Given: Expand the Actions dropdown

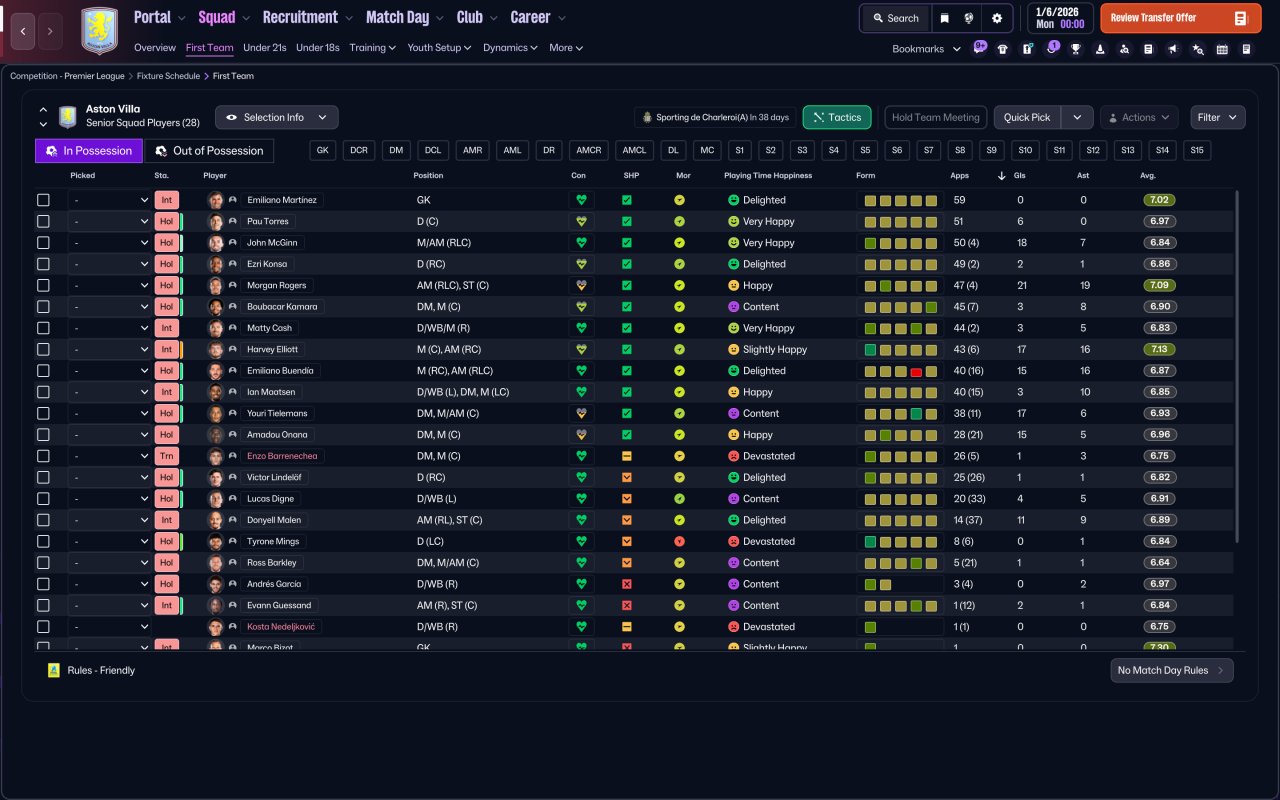Looking at the screenshot, I should click(x=1139, y=117).
